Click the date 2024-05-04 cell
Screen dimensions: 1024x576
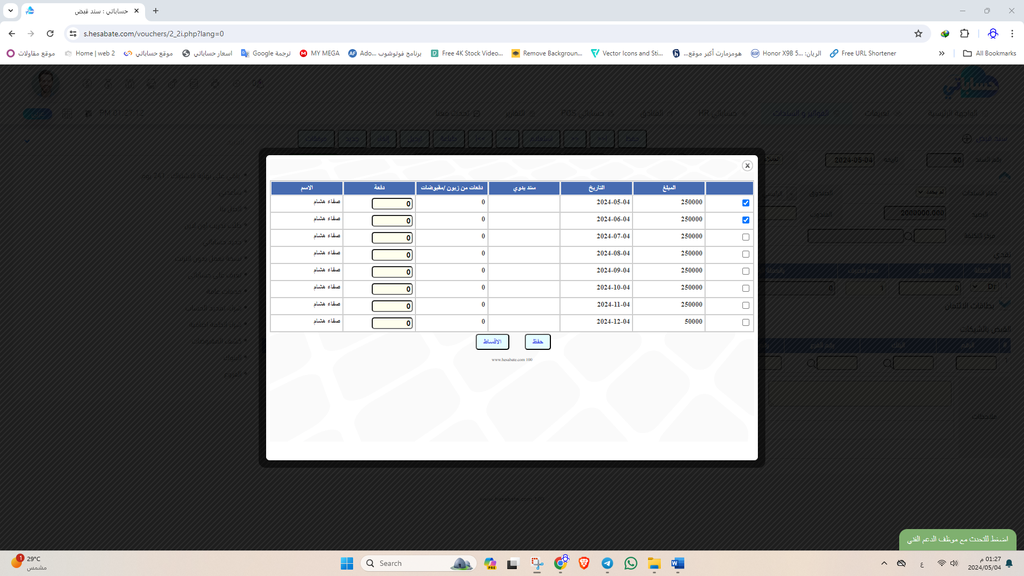(x=613, y=202)
